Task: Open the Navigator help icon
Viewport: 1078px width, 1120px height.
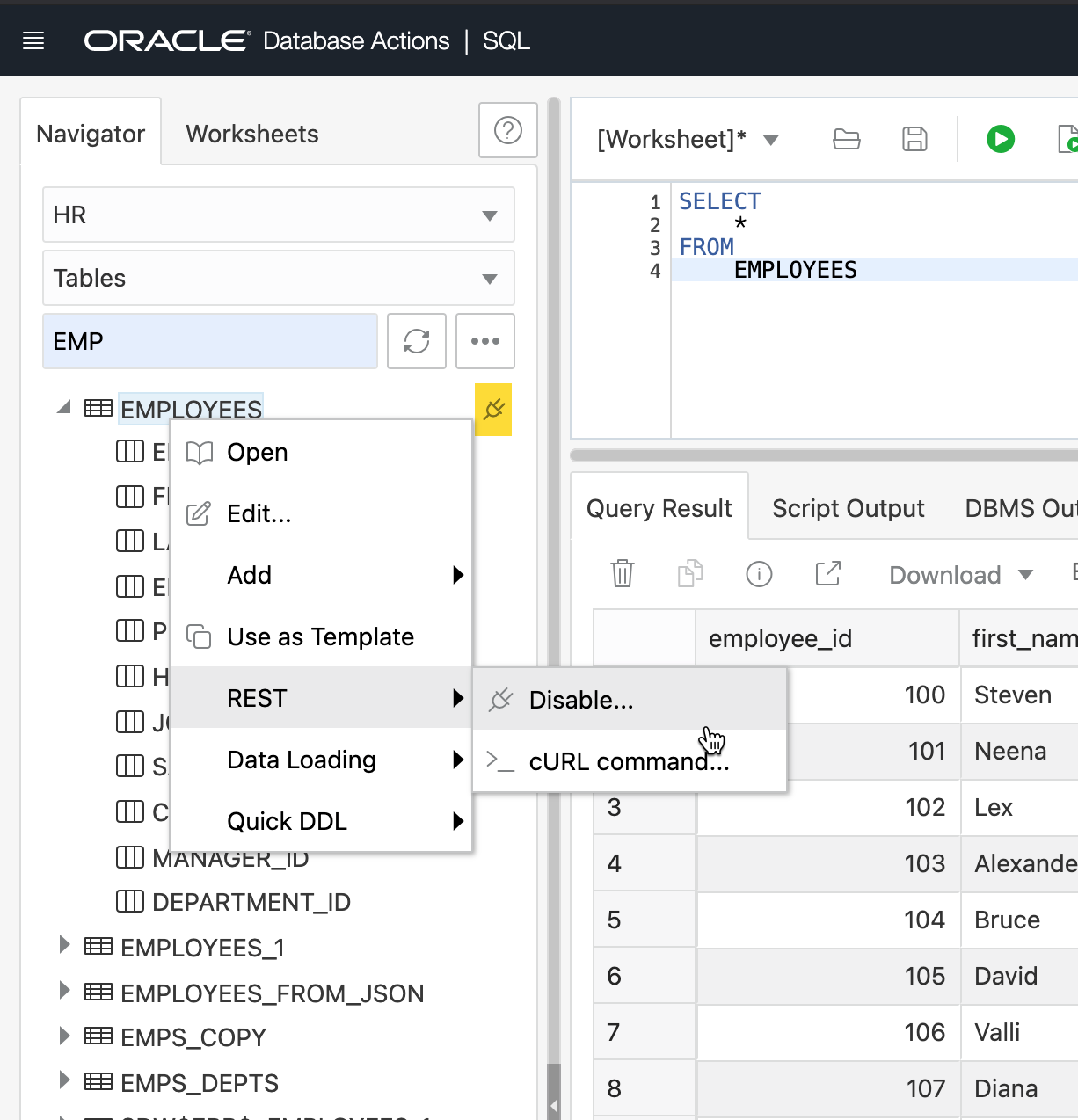Action: pyautogui.click(x=508, y=130)
